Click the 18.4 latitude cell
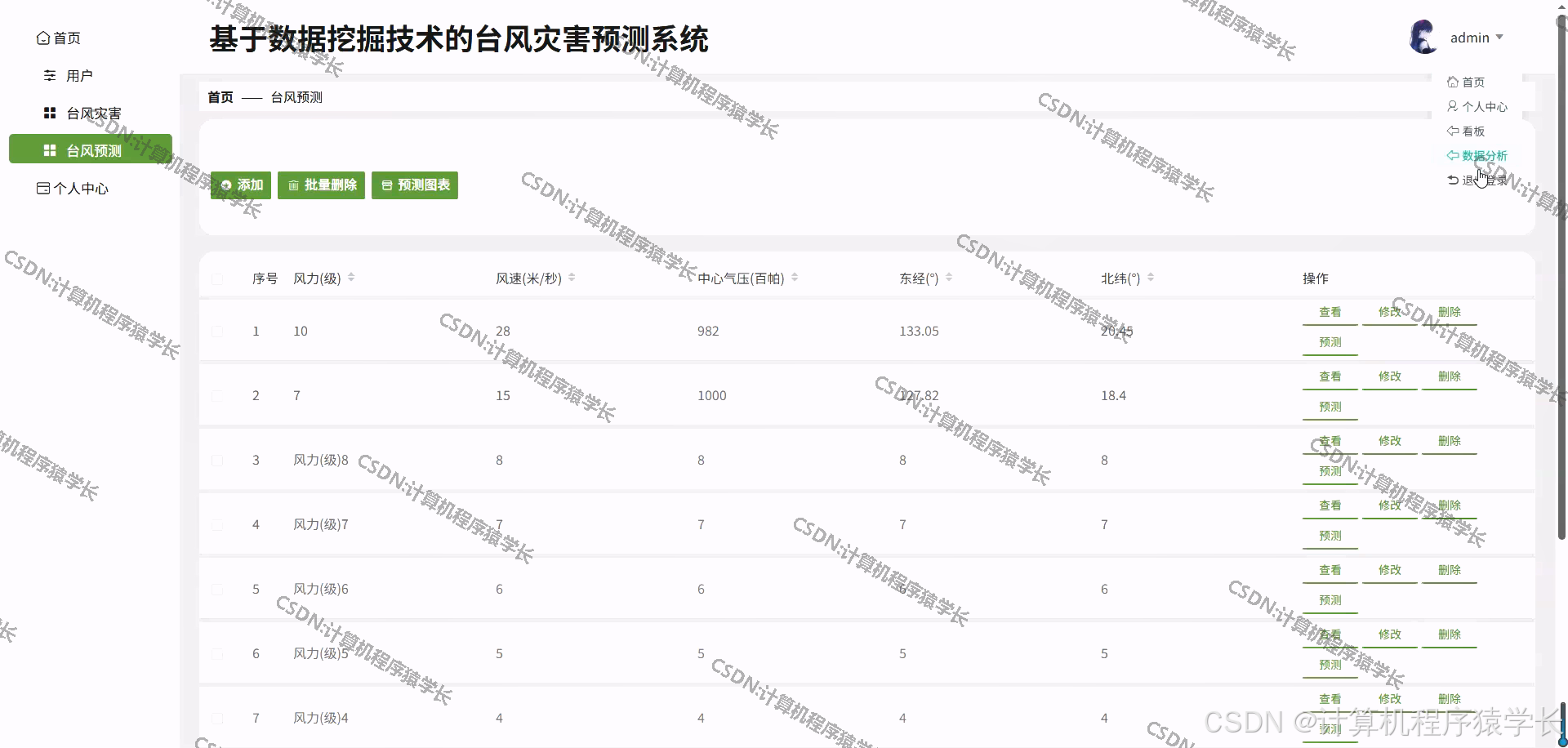1568x748 pixels. tap(1113, 396)
